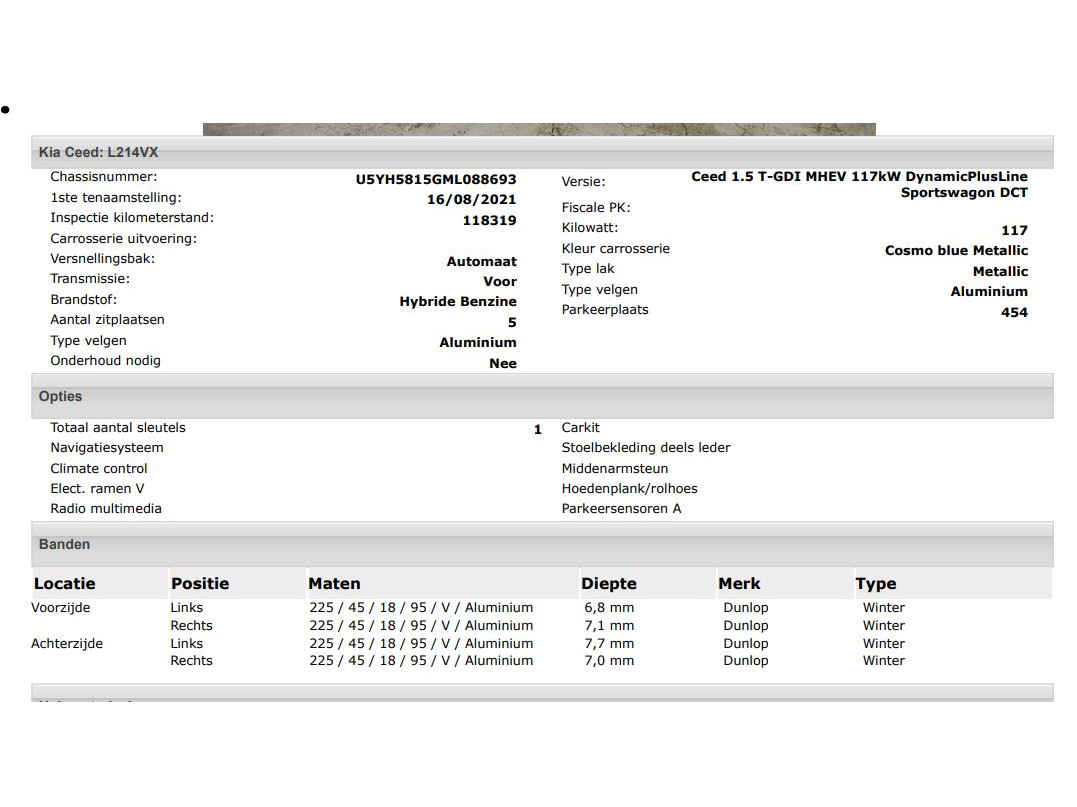Click the 7,7 mm tire depth value
The width and height of the screenshot is (1077, 807).
pos(609,644)
